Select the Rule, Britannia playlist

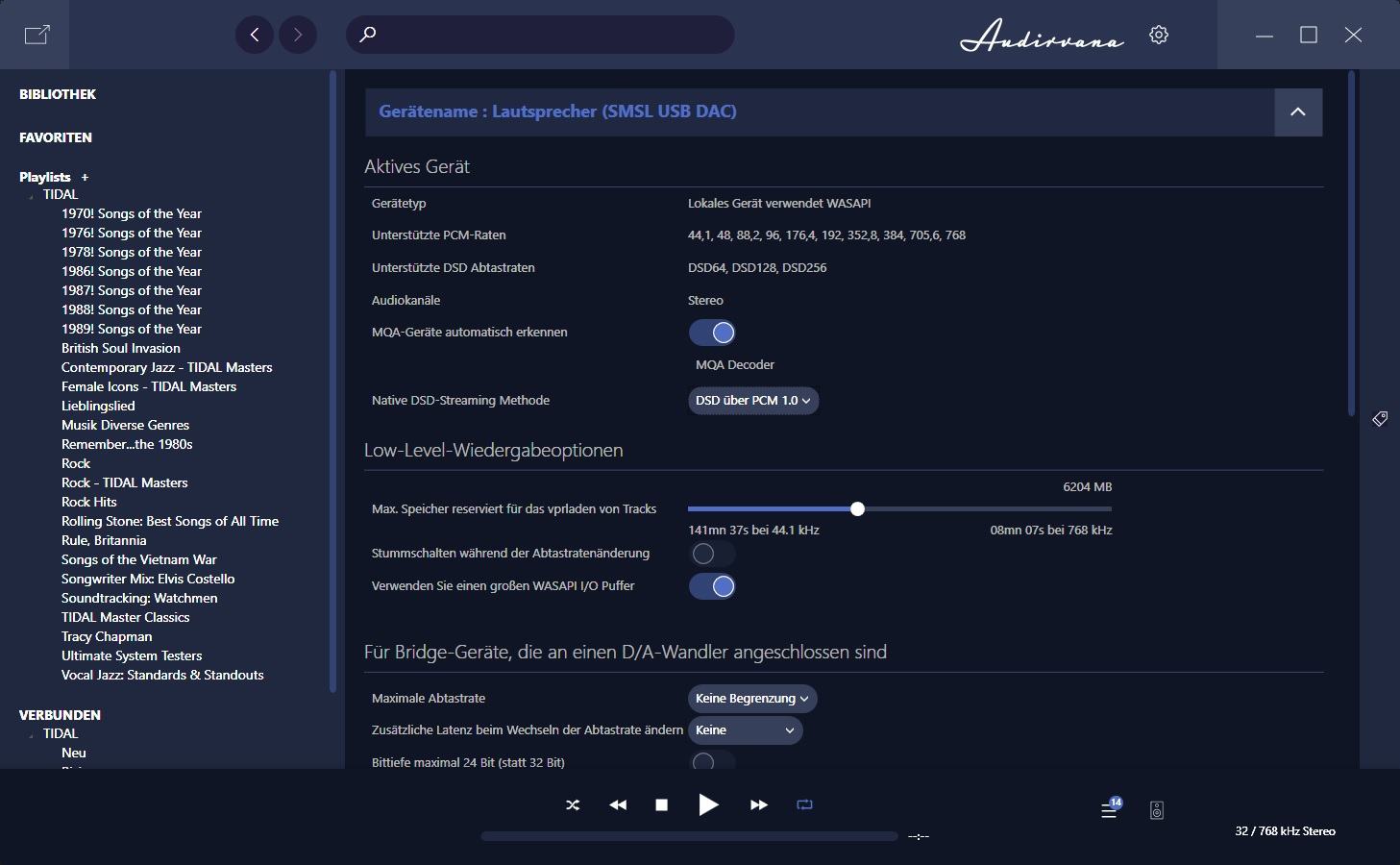(x=104, y=540)
